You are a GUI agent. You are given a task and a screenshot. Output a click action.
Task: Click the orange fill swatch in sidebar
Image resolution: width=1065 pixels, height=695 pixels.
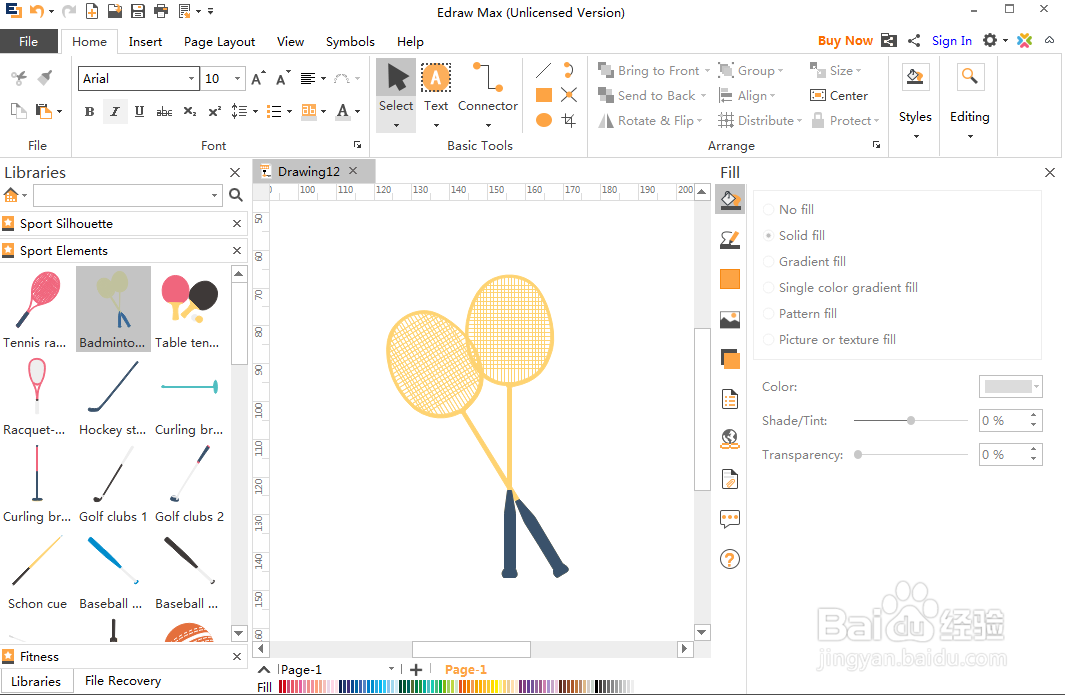point(730,279)
